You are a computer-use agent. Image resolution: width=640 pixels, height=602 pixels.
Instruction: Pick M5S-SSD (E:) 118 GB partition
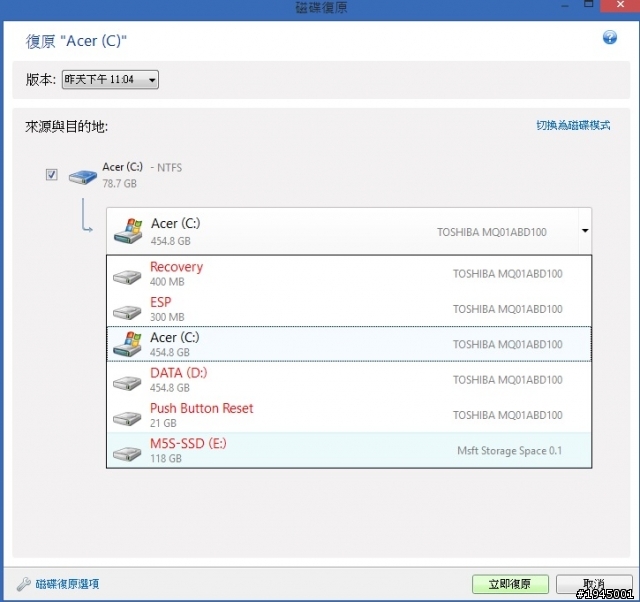point(349,450)
